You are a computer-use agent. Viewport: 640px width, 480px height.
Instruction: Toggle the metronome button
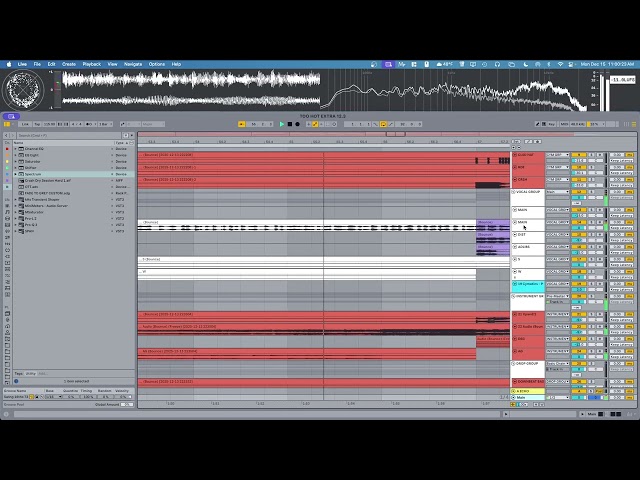(89, 124)
